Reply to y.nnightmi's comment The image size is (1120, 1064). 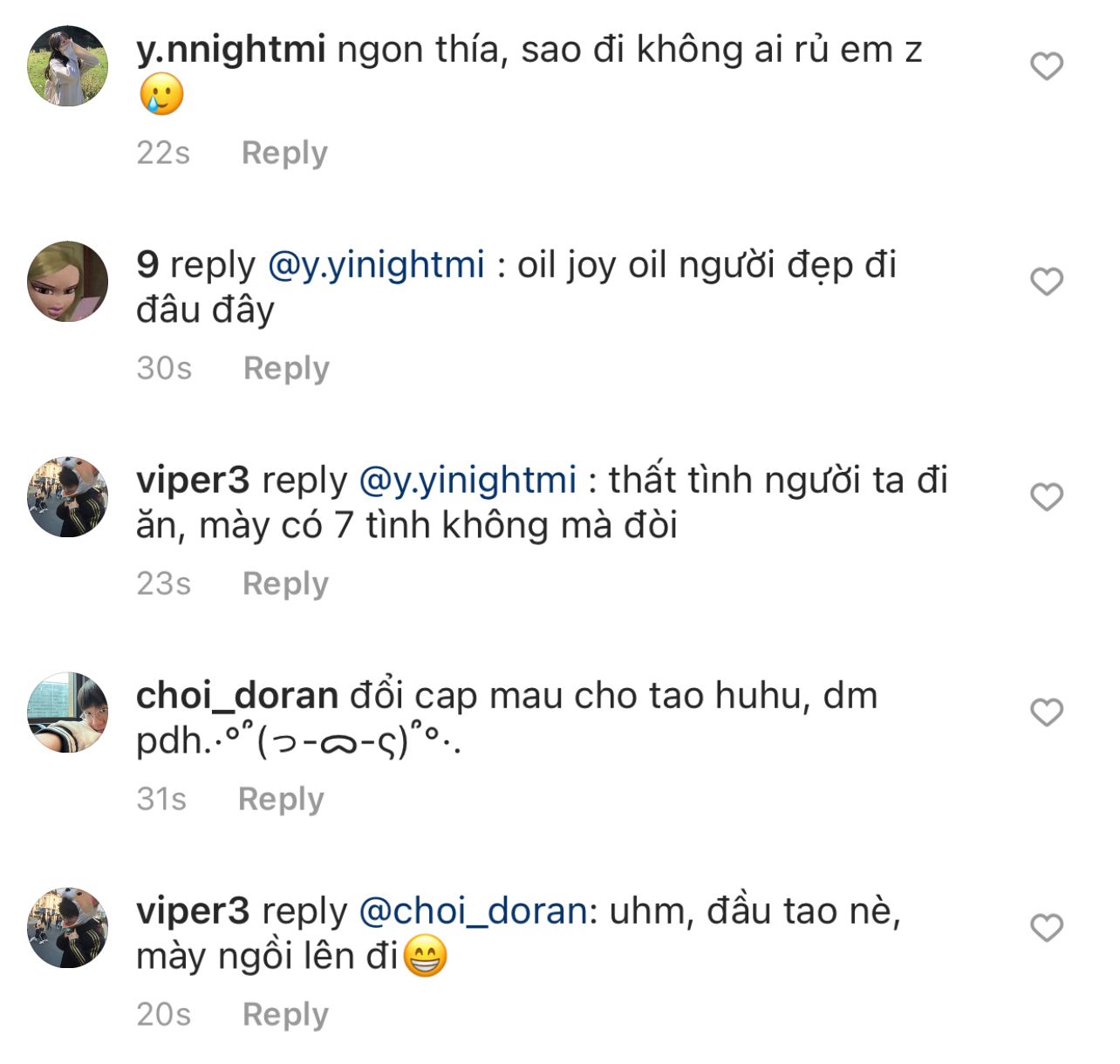284,153
